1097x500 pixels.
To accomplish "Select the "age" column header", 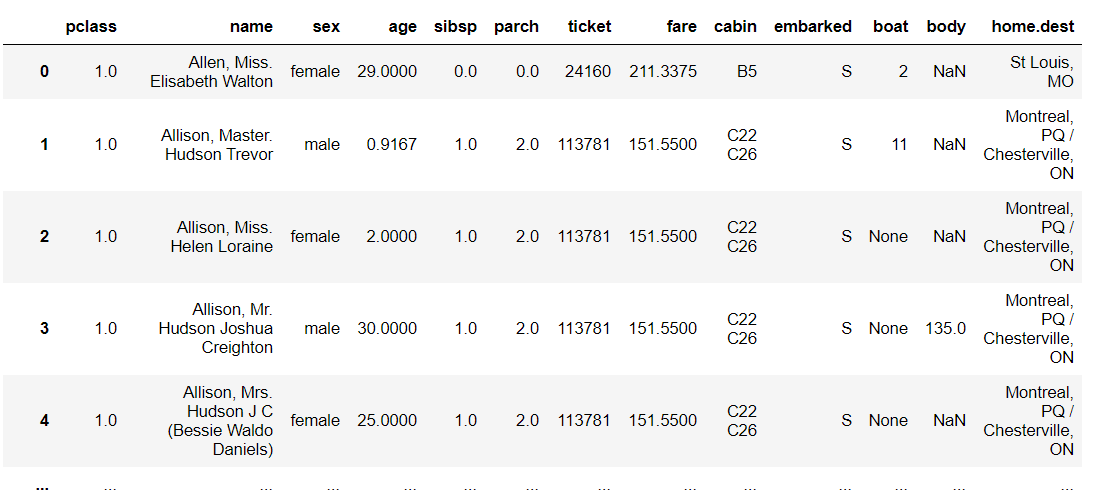I will click(403, 26).
